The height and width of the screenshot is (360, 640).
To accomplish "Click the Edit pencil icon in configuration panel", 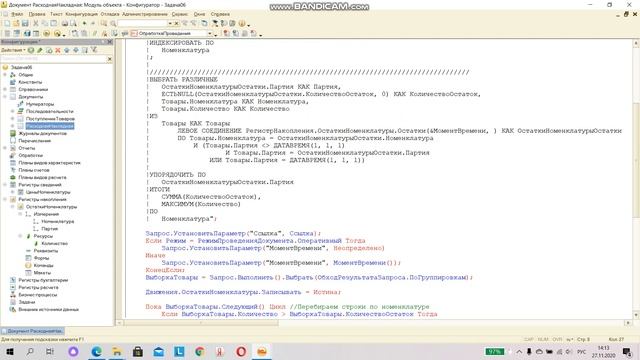I will (x=40, y=50).
